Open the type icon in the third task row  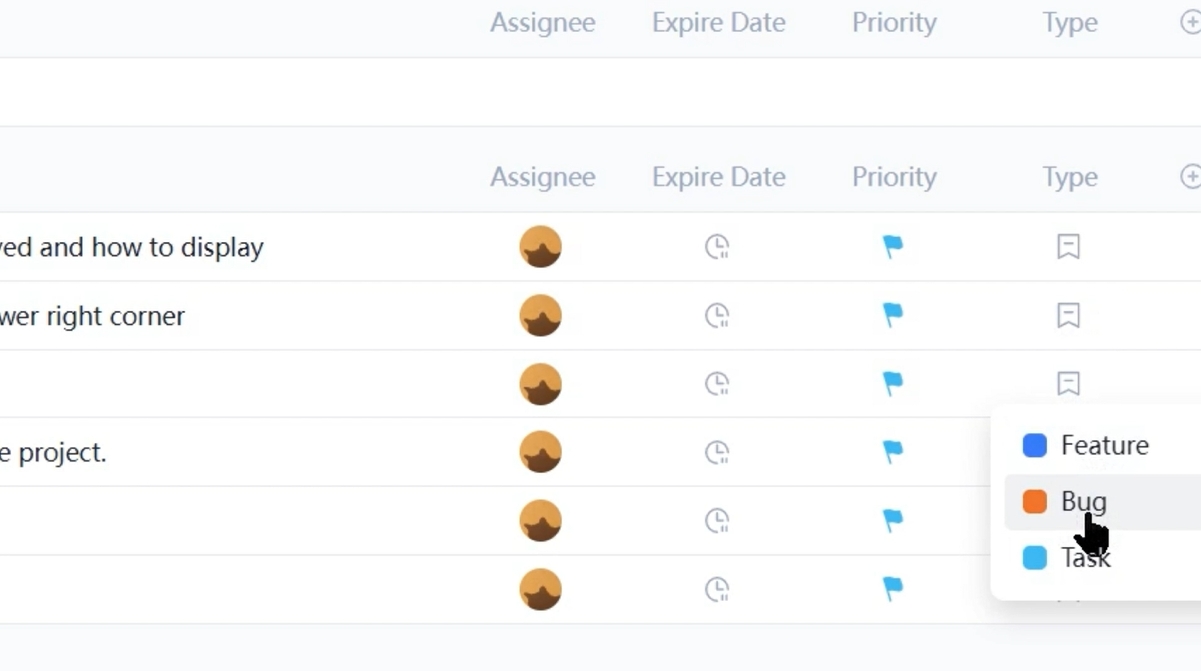[1068, 384]
